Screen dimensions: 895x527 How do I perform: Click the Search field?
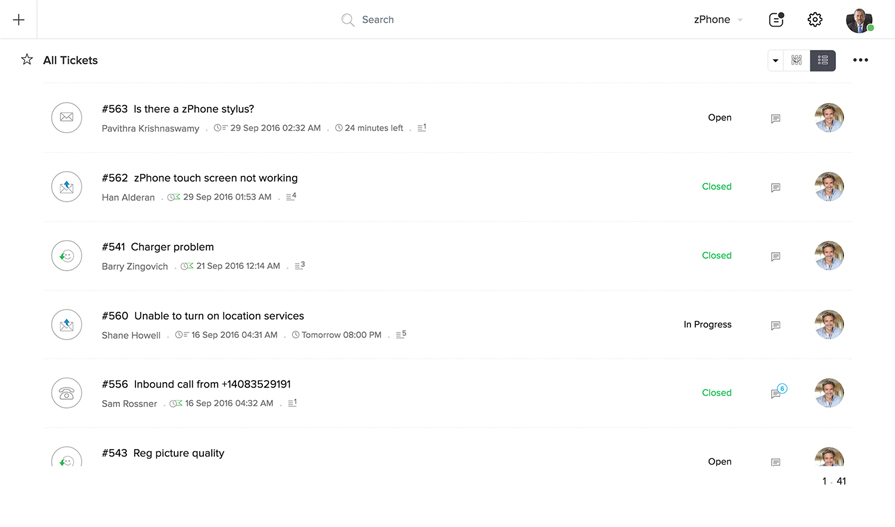377,20
